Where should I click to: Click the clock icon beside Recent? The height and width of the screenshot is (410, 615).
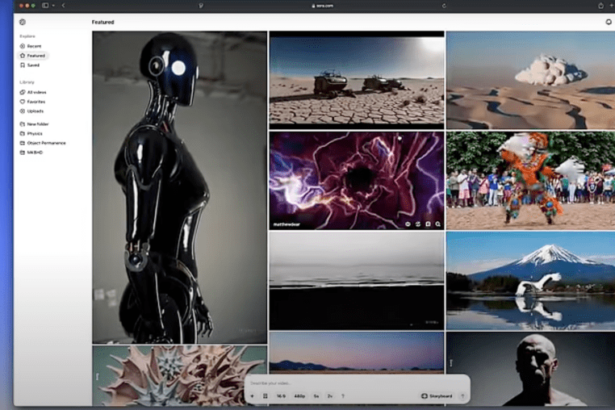pos(22,46)
